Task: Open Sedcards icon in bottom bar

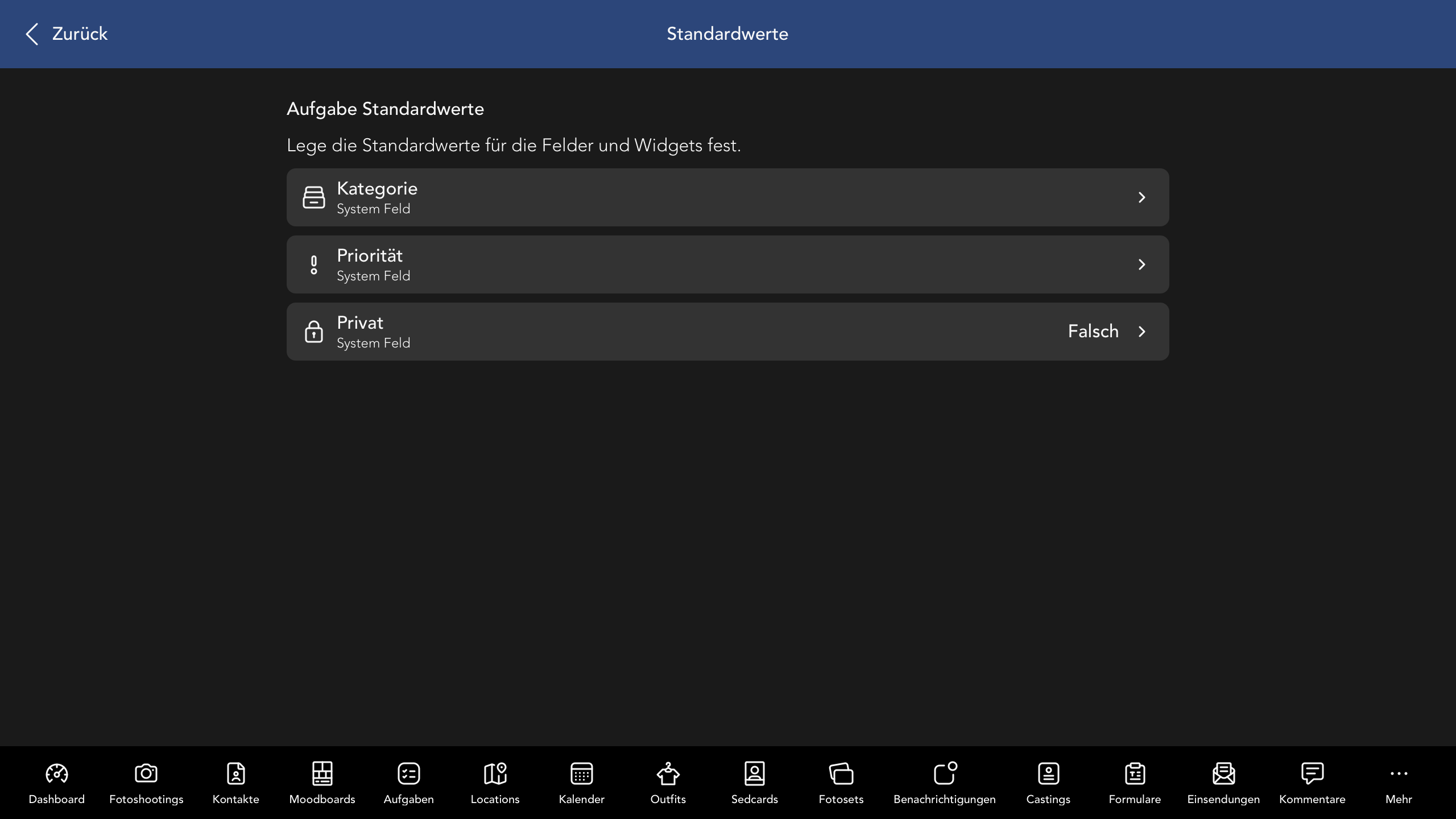Action: (x=754, y=773)
